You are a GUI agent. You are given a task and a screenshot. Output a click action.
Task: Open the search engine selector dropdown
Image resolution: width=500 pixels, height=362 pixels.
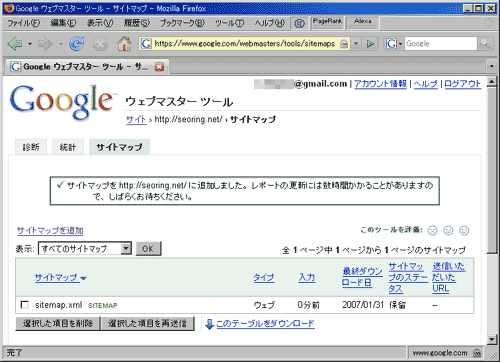[394, 44]
